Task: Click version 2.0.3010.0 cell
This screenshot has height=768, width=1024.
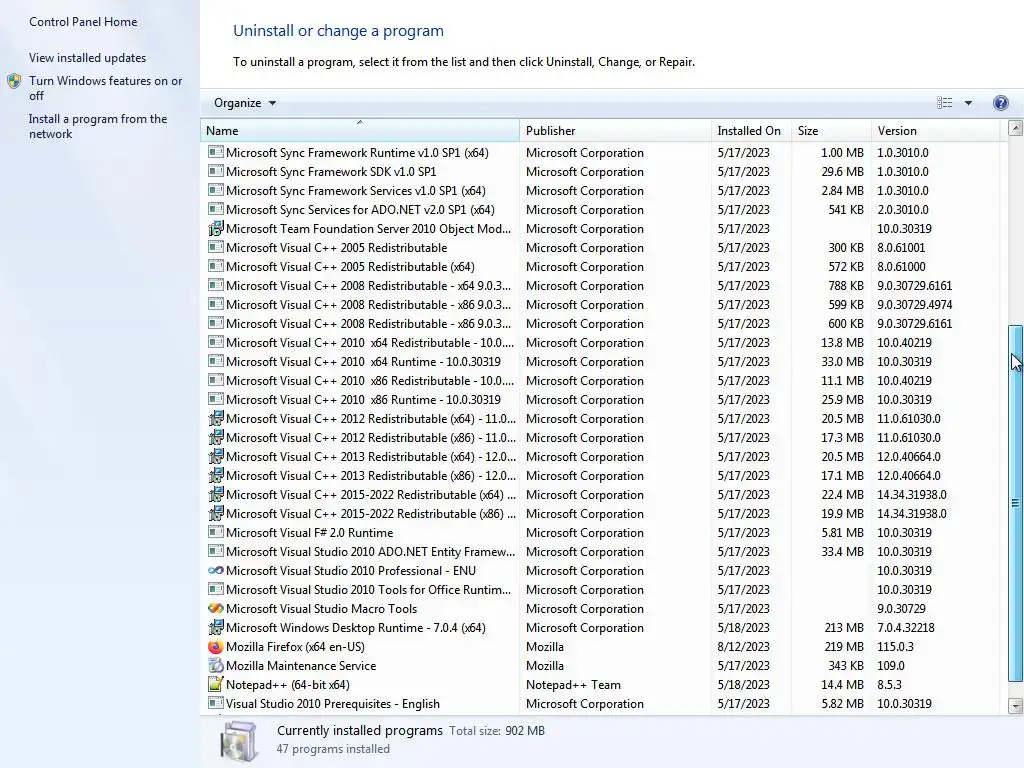Action: pos(903,209)
